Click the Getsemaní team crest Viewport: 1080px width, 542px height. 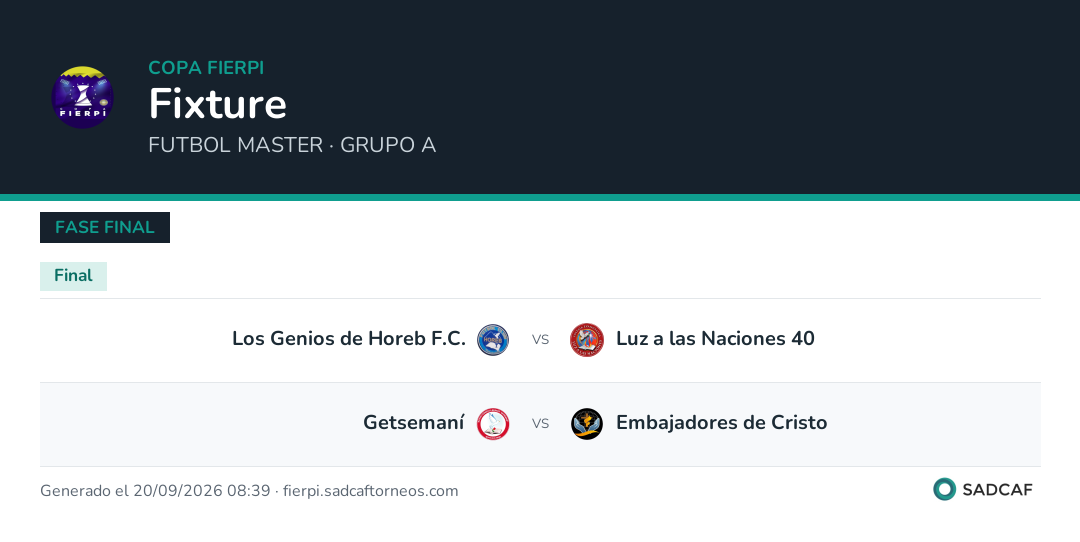click(493, 424)
